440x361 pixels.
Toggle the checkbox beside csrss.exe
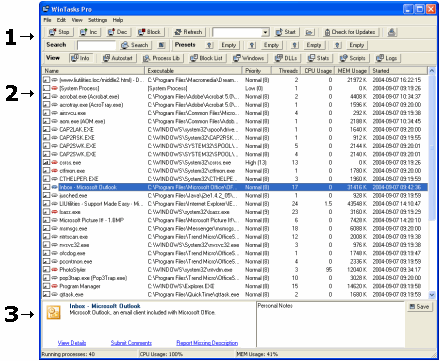point(46,163)
